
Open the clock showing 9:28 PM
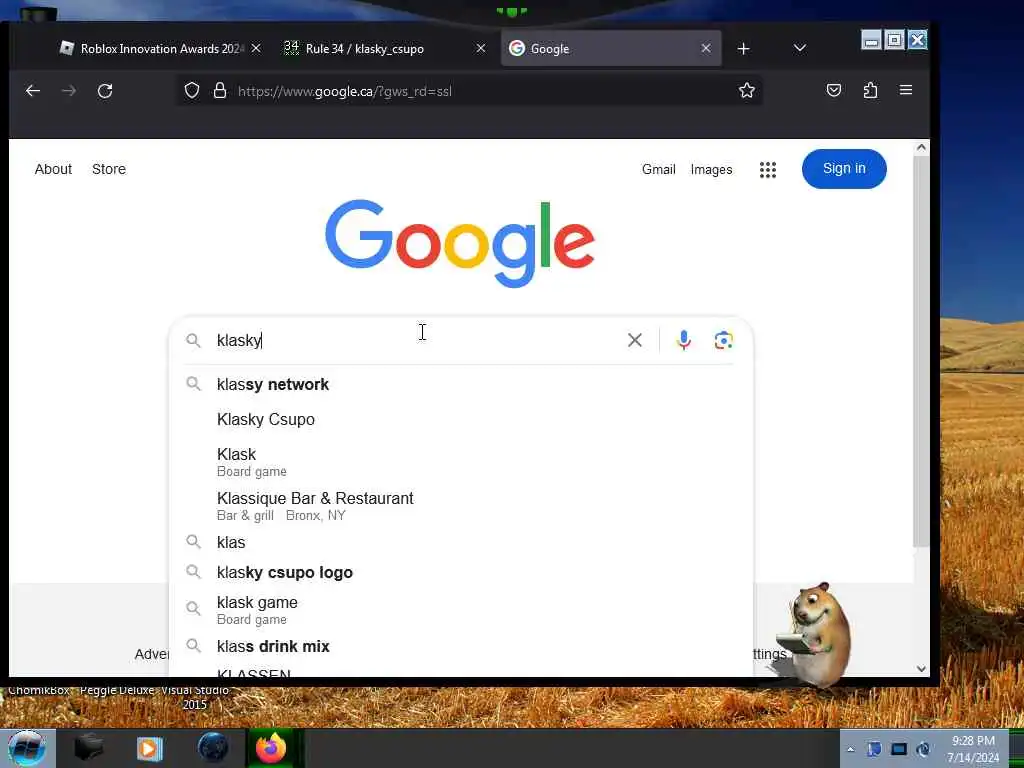973,749
